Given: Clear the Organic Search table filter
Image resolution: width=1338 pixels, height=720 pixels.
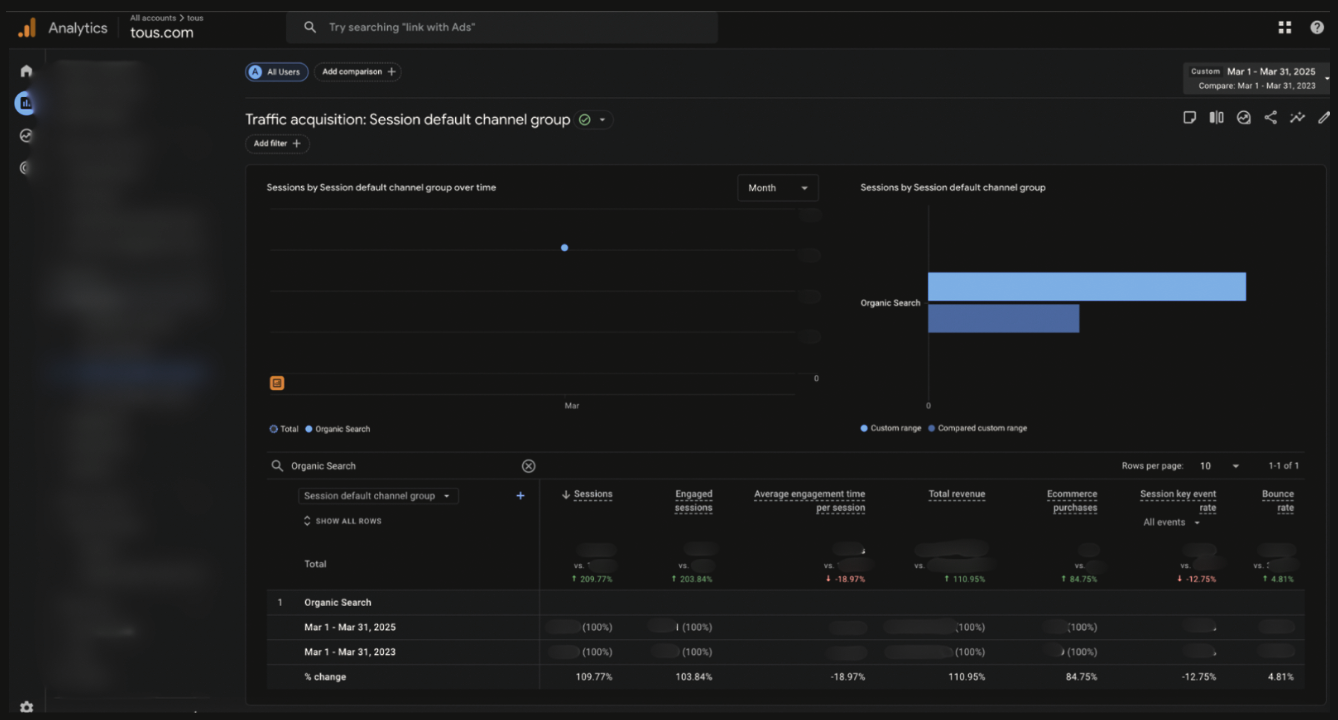Looking at the screenshot, I should point(528,466).
